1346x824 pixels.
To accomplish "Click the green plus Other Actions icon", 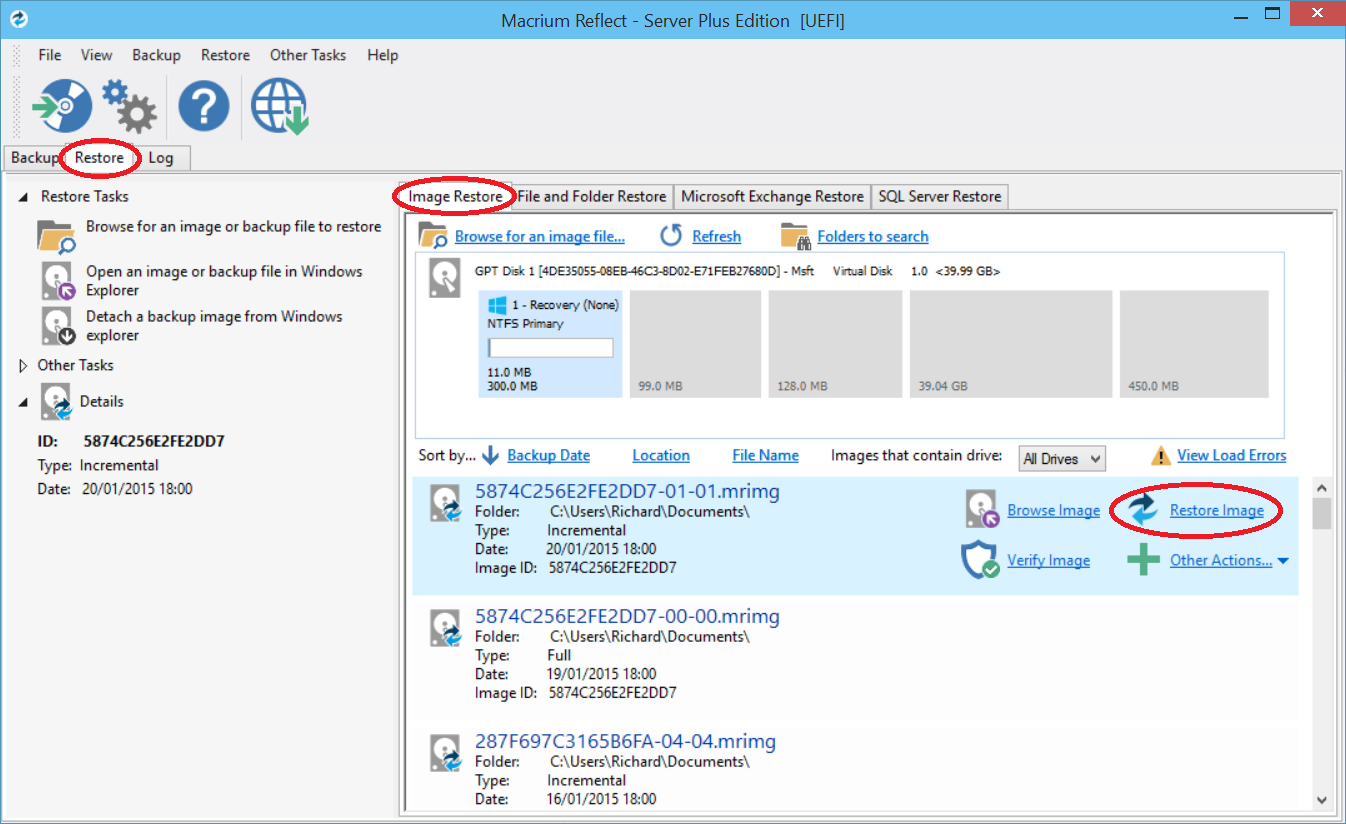I will pos(1143,560).
